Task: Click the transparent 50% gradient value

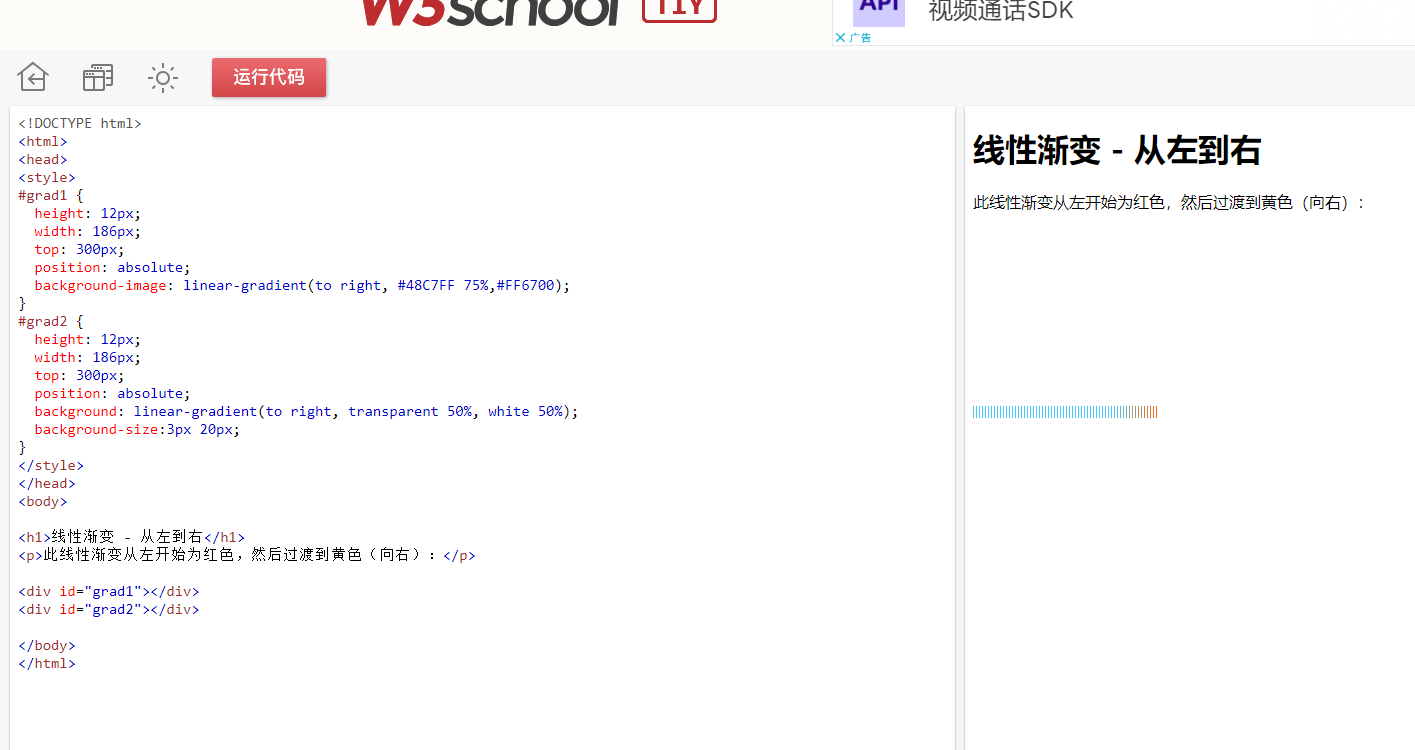Action: (x=410, y=411)
